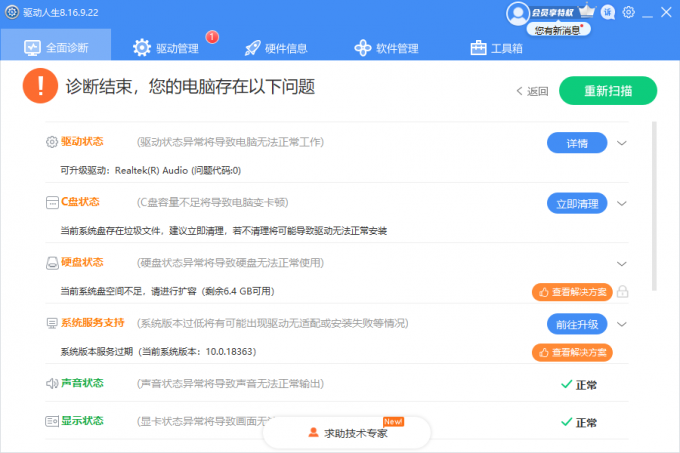Open settings via the gear icon

629,12
